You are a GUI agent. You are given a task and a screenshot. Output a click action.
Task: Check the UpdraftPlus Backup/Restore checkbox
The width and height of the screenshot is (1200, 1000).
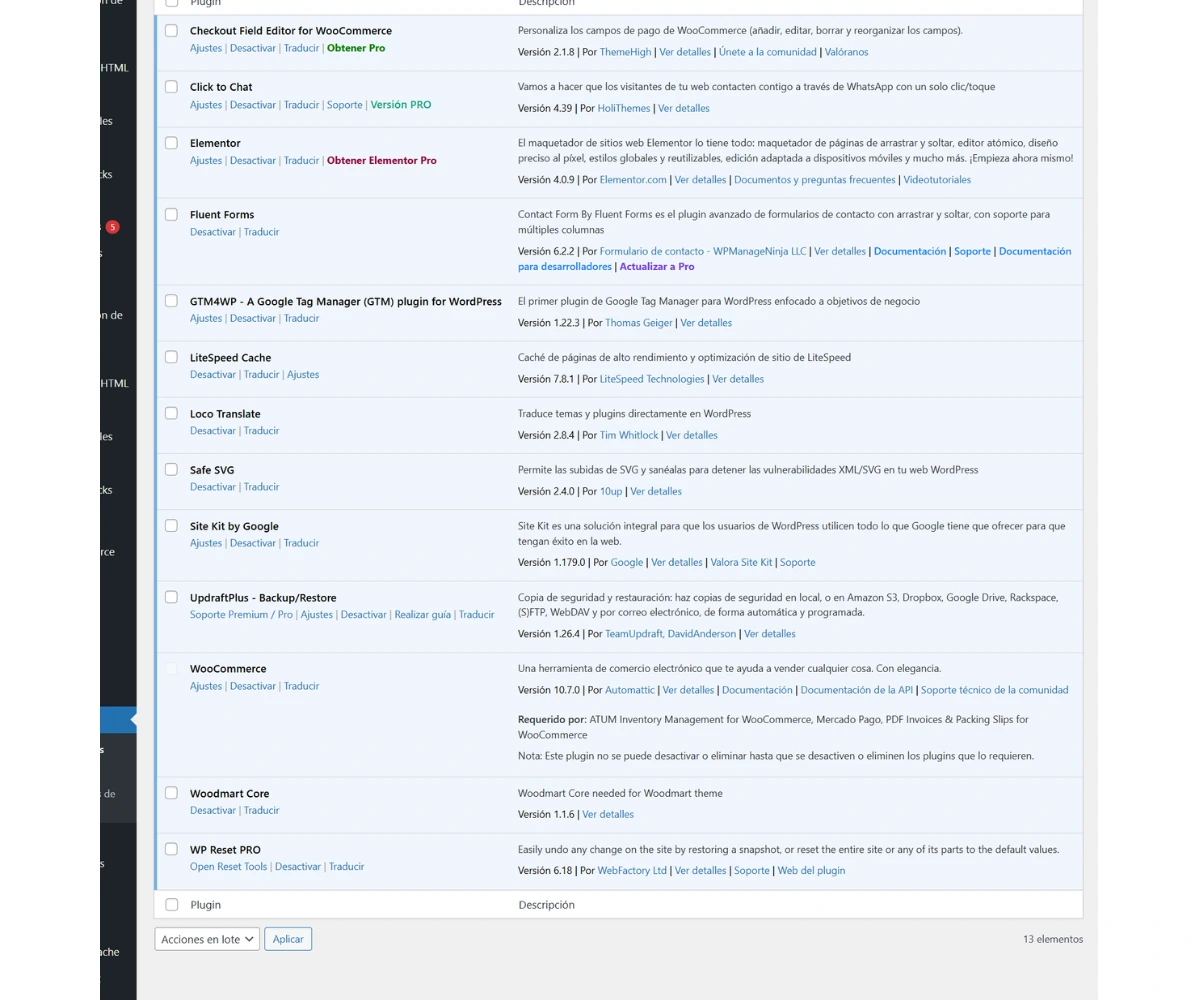tap(171, 597)
